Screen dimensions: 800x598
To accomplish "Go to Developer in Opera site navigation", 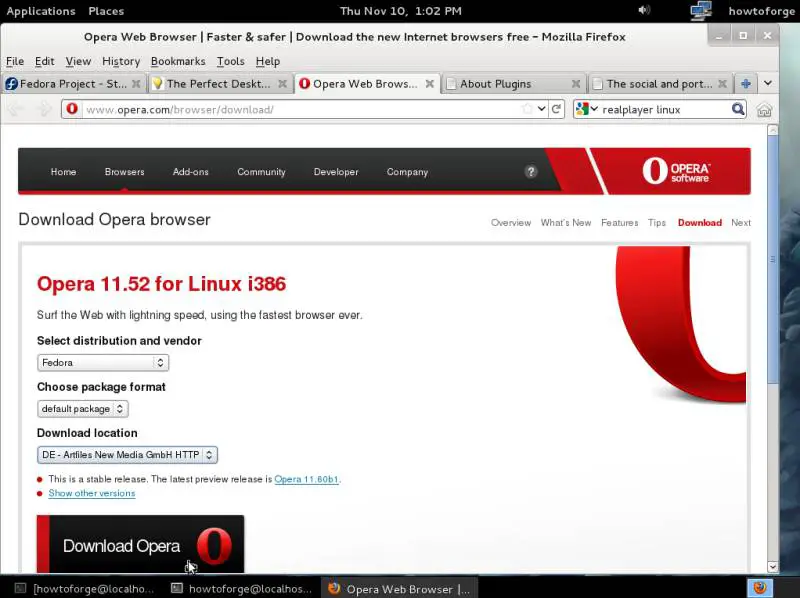I will pyautogui.click(x=336, y=172).
